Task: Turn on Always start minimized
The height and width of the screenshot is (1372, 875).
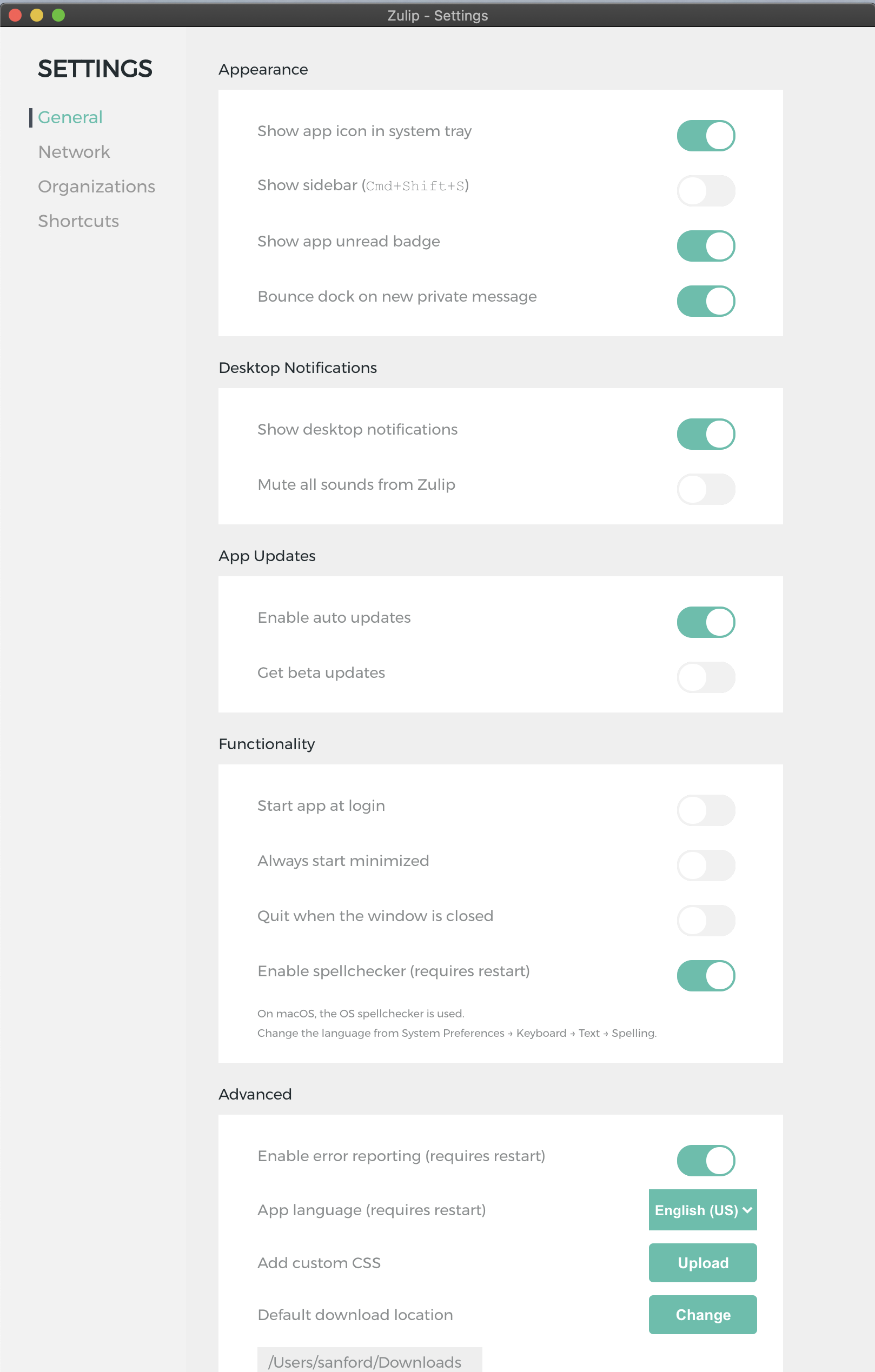Action: pos(706,865)
